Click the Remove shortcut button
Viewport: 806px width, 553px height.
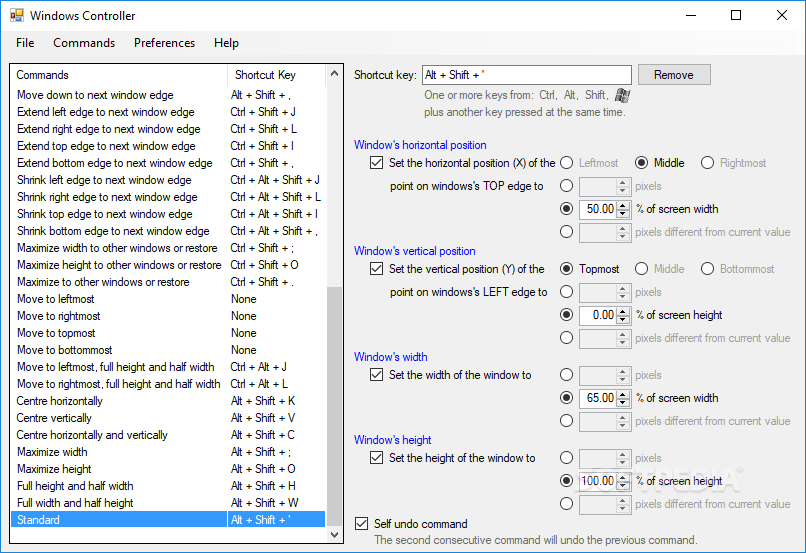tap(674, 75)
